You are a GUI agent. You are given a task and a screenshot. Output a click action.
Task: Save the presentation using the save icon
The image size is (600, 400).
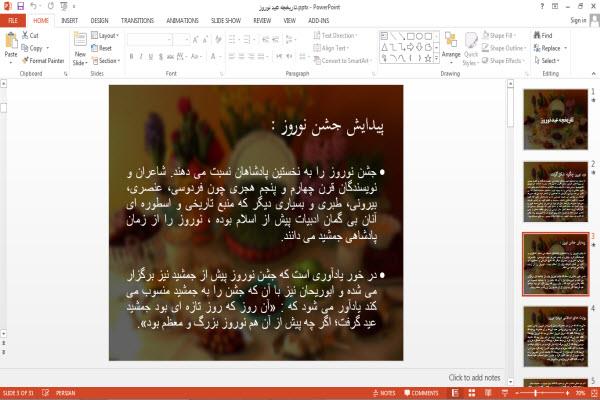click(x=20, y=6)
